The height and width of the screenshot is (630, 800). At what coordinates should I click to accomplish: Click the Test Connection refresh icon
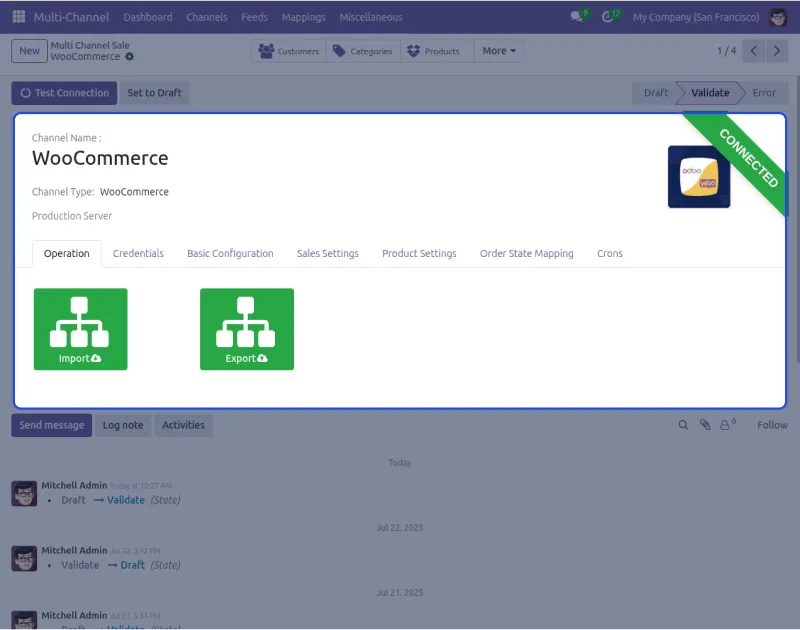pos(22,92)
